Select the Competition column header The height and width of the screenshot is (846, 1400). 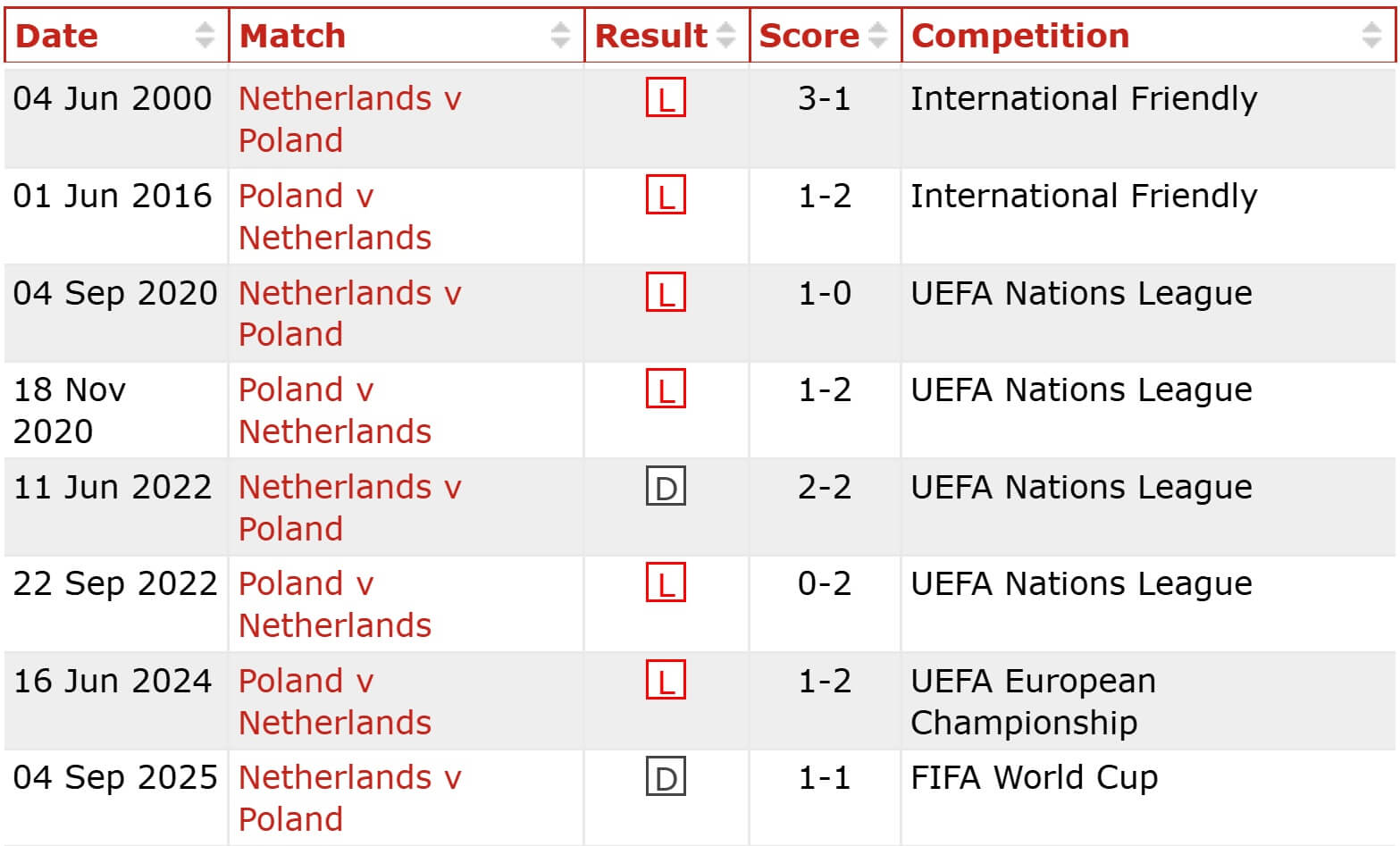1019,36
